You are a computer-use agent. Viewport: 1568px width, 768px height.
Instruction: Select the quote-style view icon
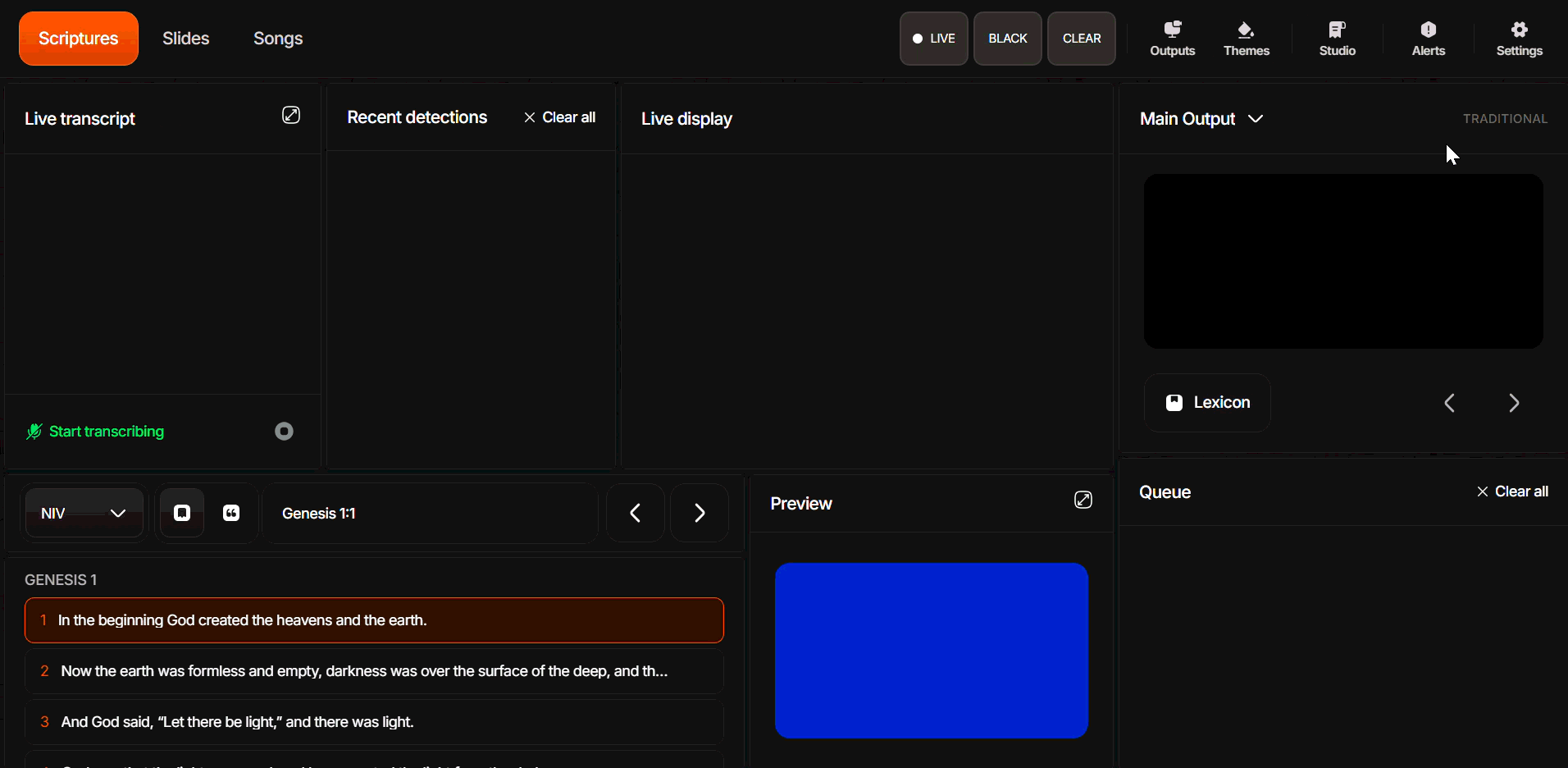click(x=231, y=513)
